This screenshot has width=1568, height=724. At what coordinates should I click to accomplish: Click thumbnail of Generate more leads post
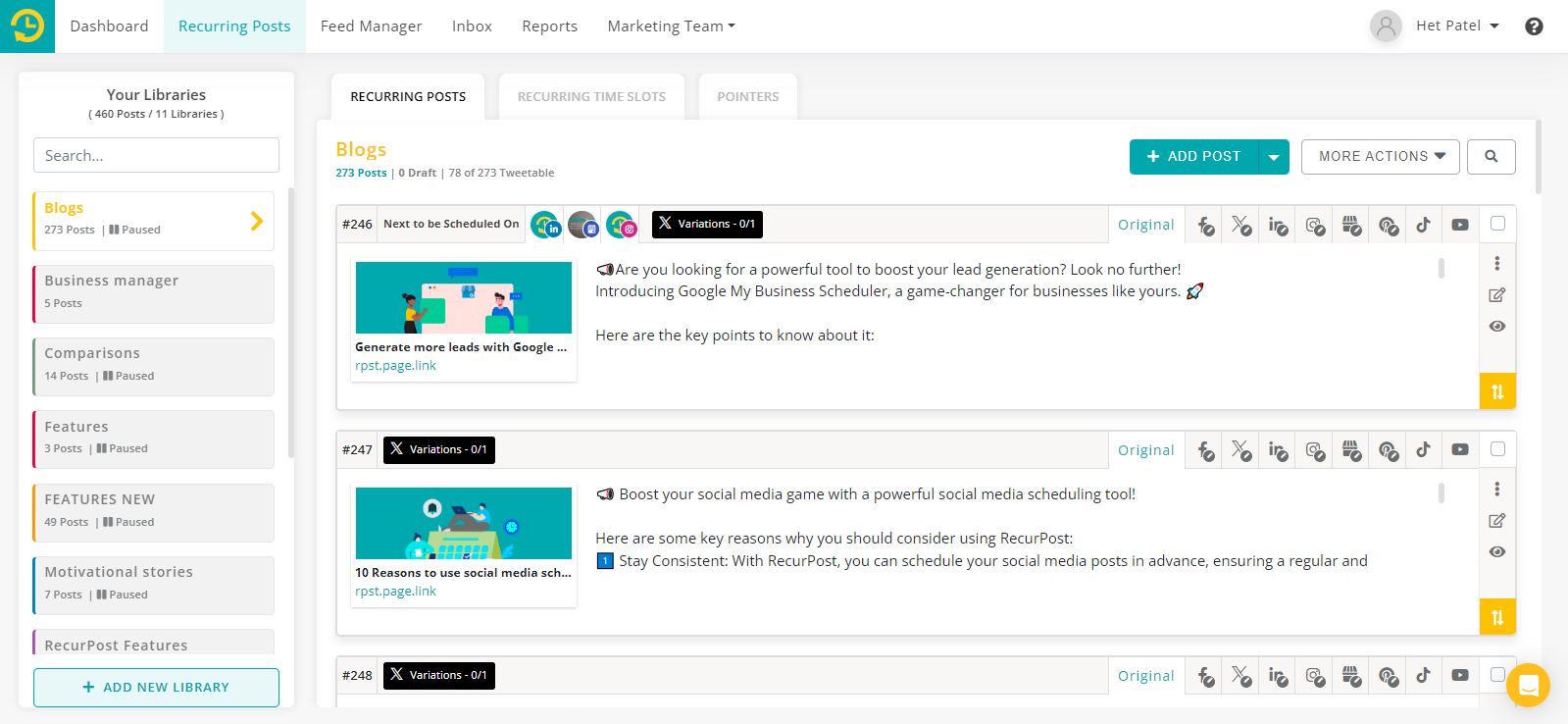pyautogui.click(x=464, y=297)
